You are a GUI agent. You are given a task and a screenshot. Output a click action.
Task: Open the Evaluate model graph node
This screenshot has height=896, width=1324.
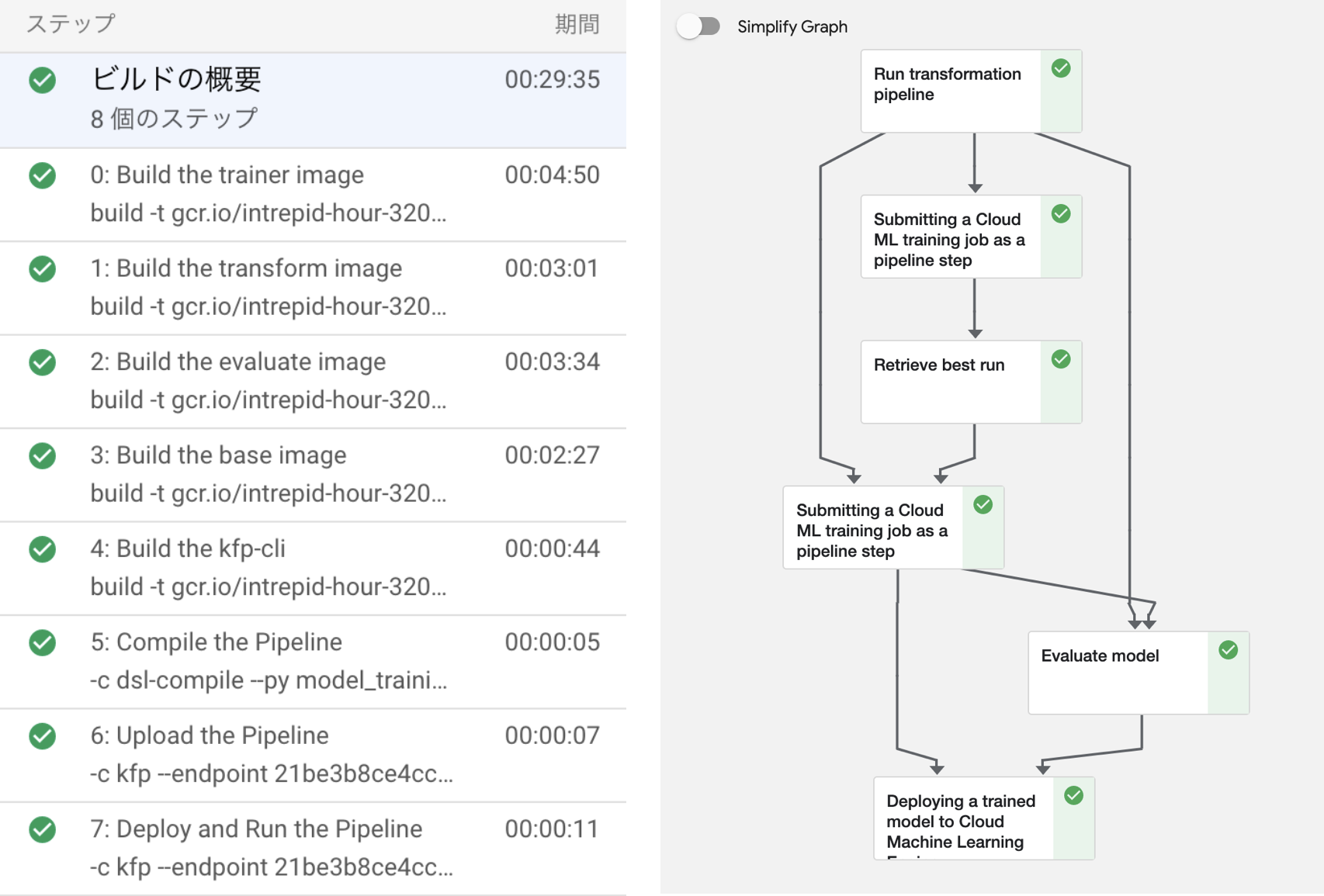(1118, 673)
